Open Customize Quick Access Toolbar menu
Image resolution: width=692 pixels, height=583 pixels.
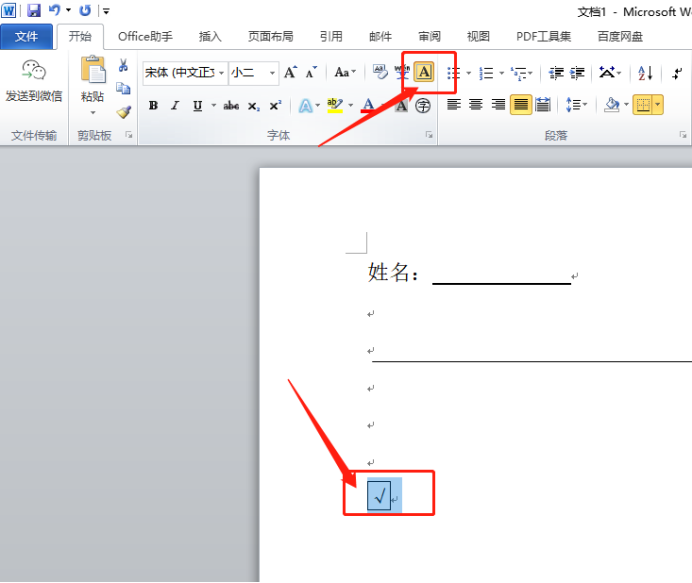pos(106,11)
